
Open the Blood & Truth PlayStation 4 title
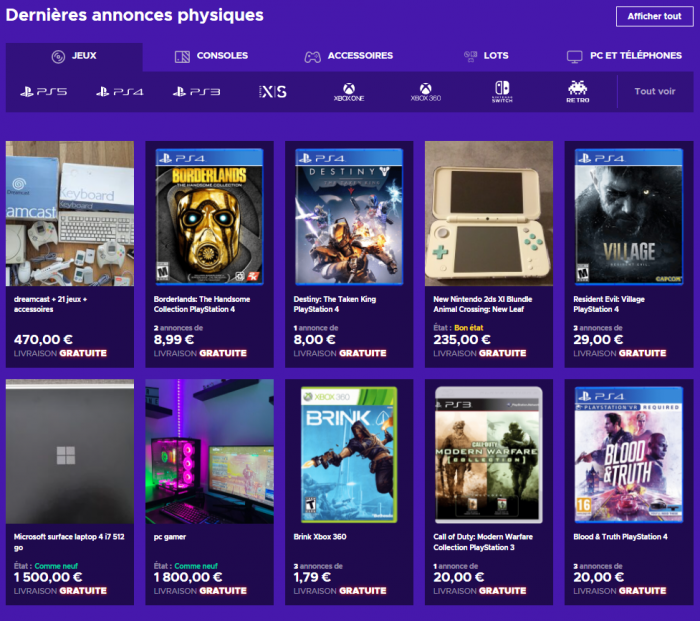pyautogui.click(x=621, y=537)
